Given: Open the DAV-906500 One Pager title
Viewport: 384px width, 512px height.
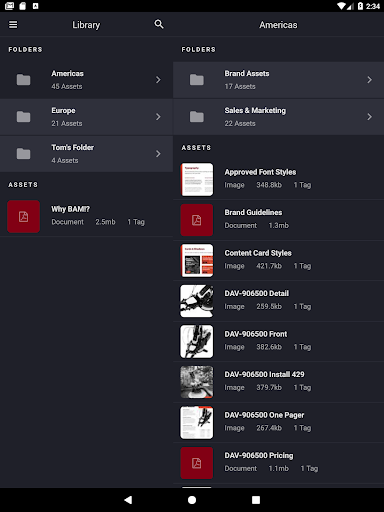Looking at the screenshot, I should (x=264, y=415).
